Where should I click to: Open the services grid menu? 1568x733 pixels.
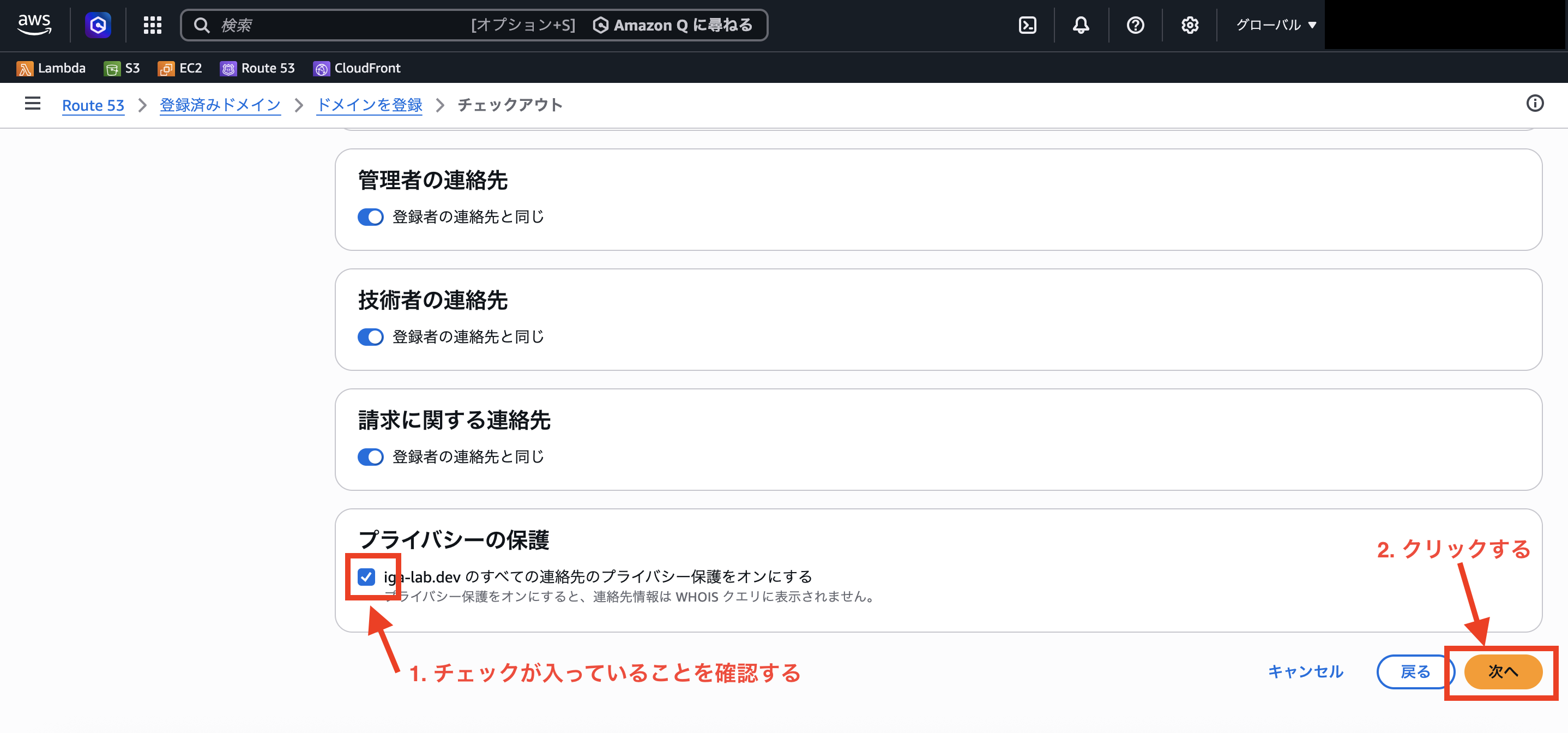[152, 25]
